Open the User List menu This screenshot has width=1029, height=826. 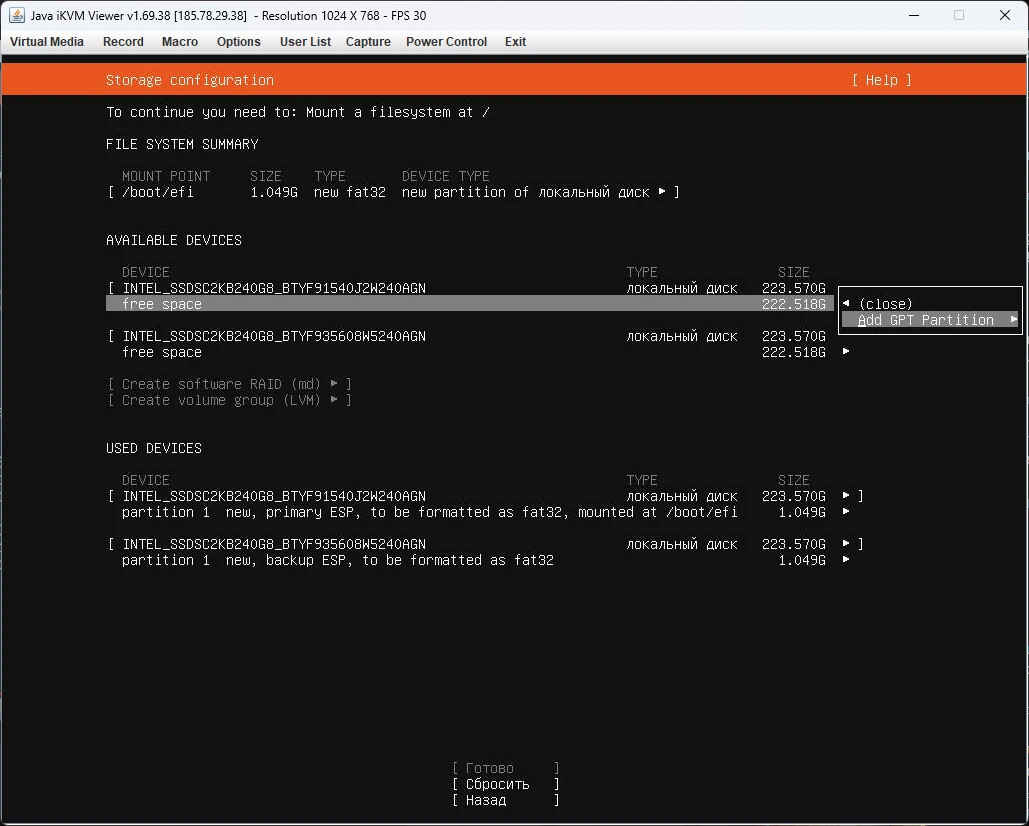[305, 42]
